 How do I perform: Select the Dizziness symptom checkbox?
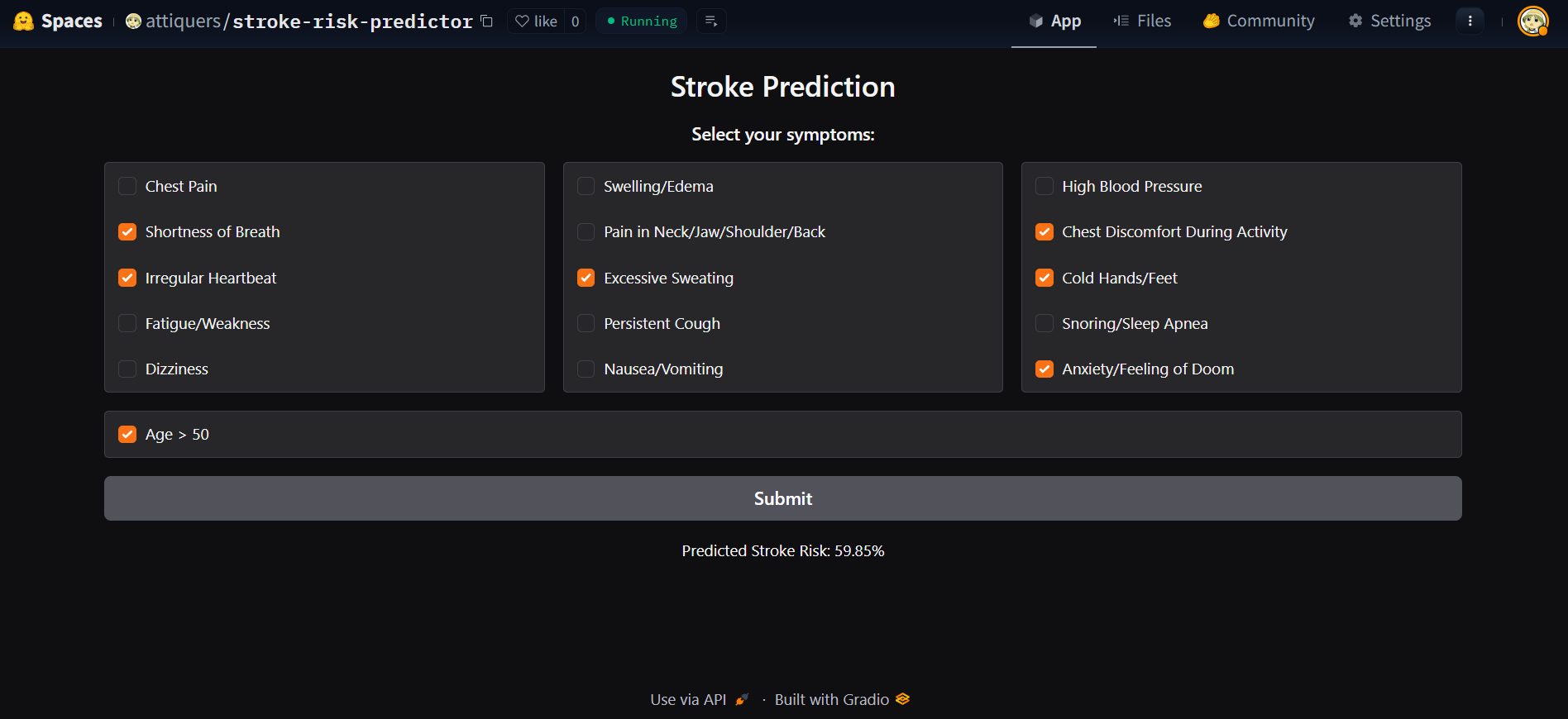[127, 369]
